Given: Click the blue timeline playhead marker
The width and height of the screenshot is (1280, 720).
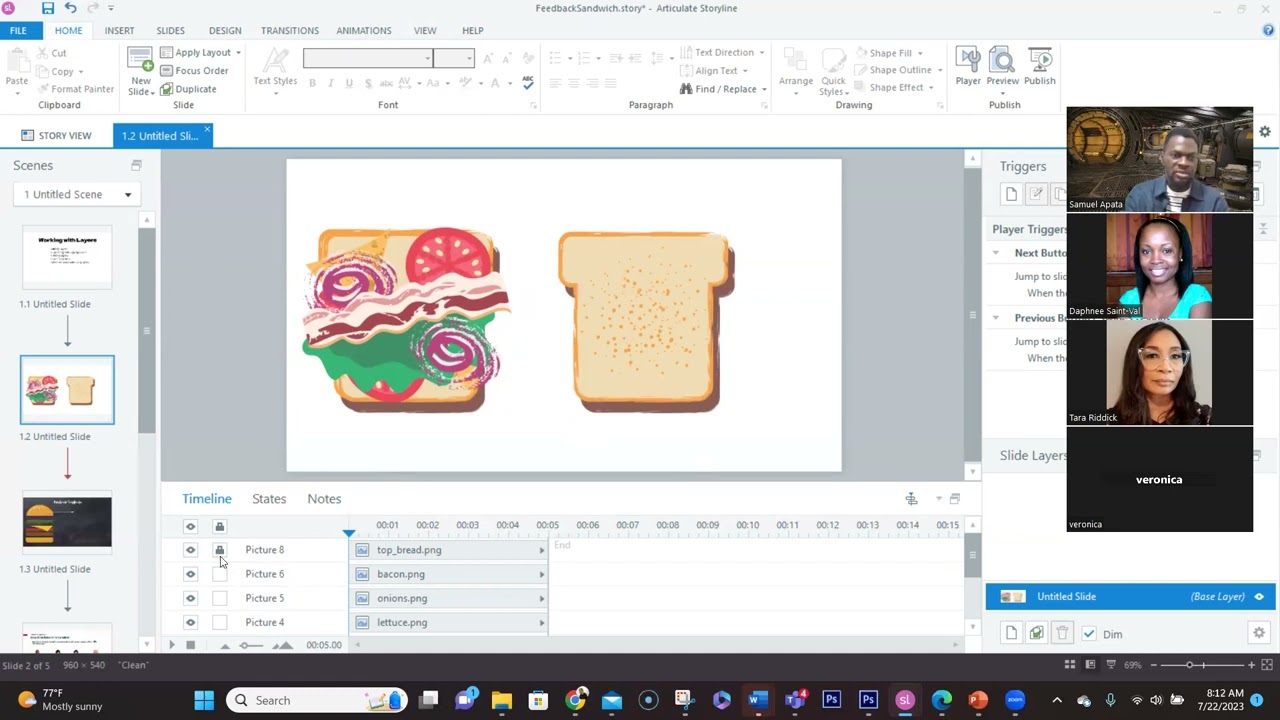Looking at the screenshot, I should pyautogui.click(x=348, y=533).
